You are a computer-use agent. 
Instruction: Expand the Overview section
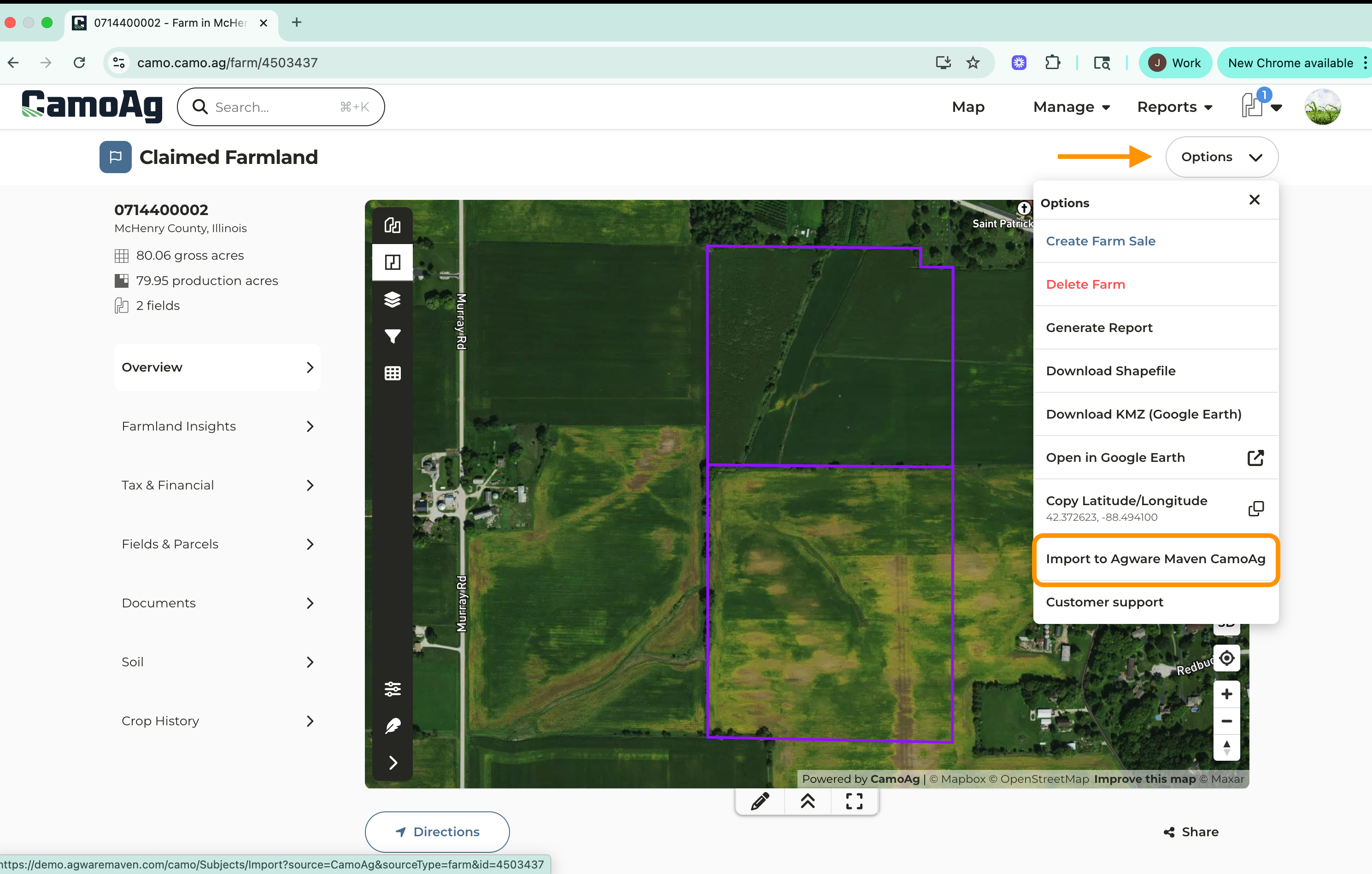[x=217, y=367]
